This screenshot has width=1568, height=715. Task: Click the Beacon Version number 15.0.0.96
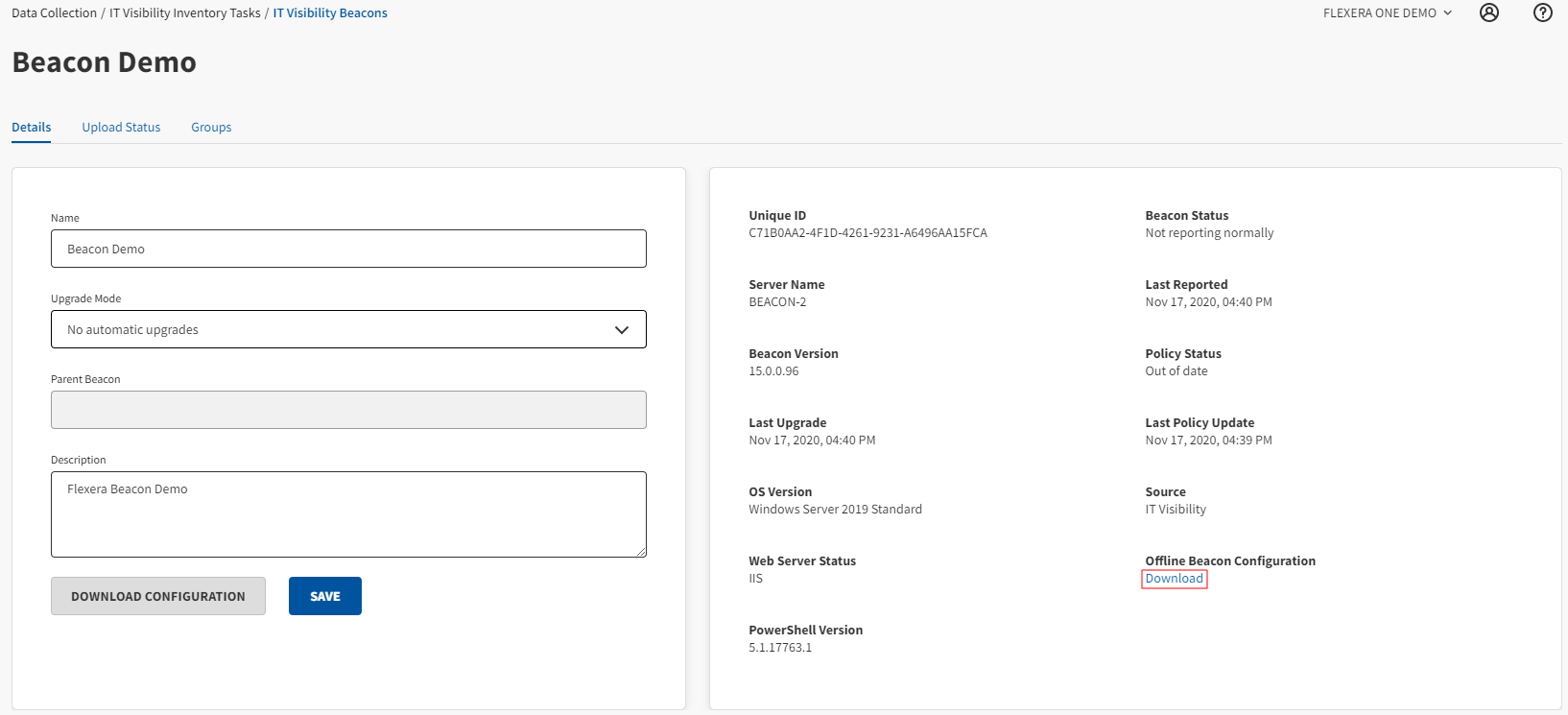(773, 371)
